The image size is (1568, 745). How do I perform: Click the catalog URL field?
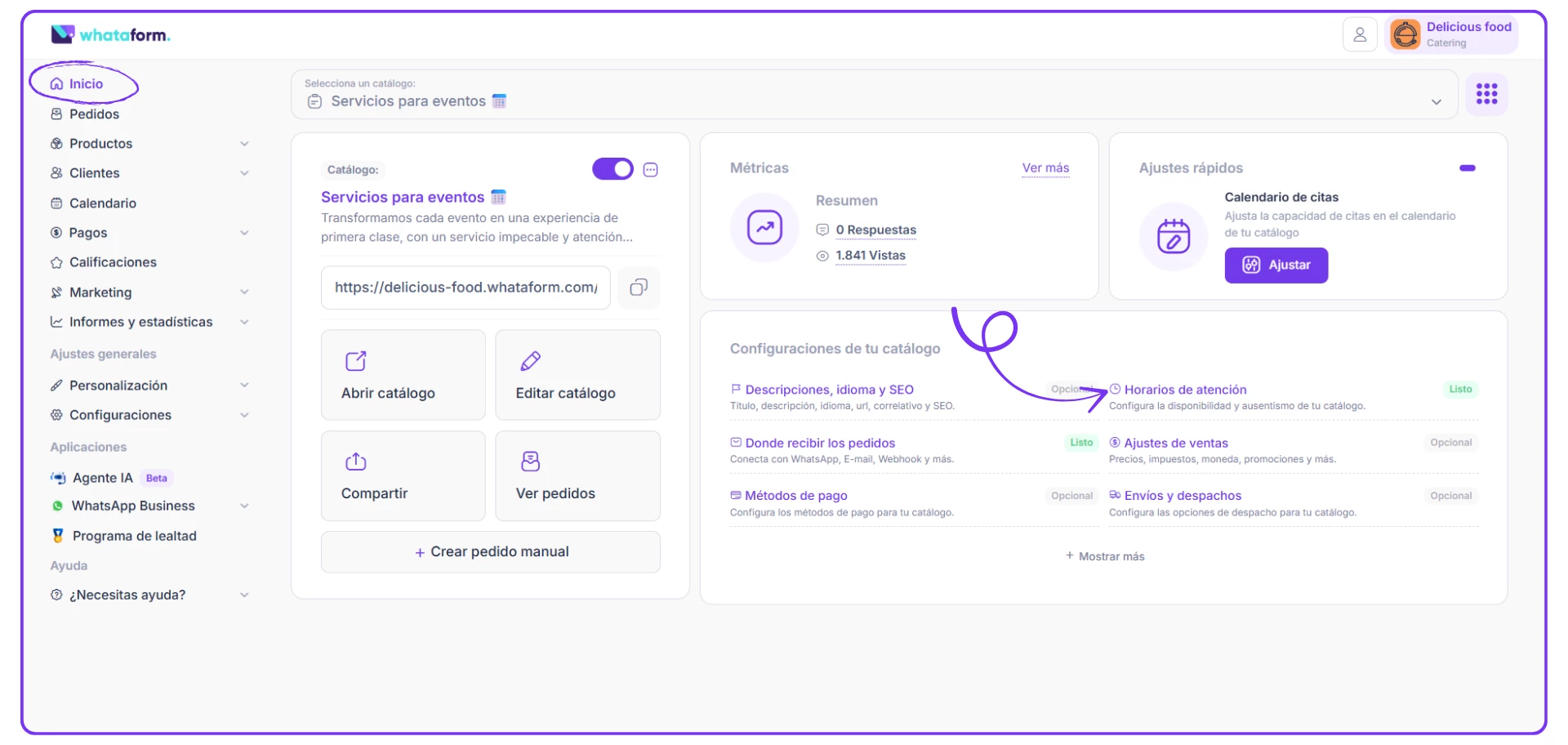coord(465,288)
